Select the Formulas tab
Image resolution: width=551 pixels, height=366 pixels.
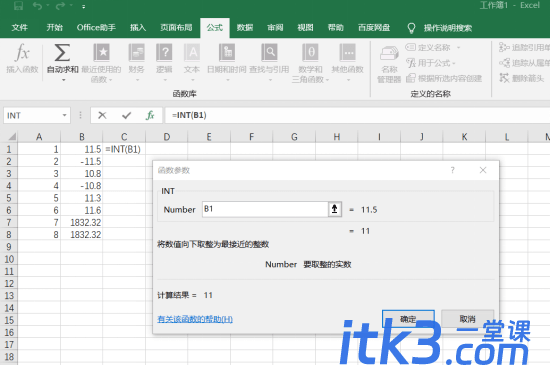(215, 28)
